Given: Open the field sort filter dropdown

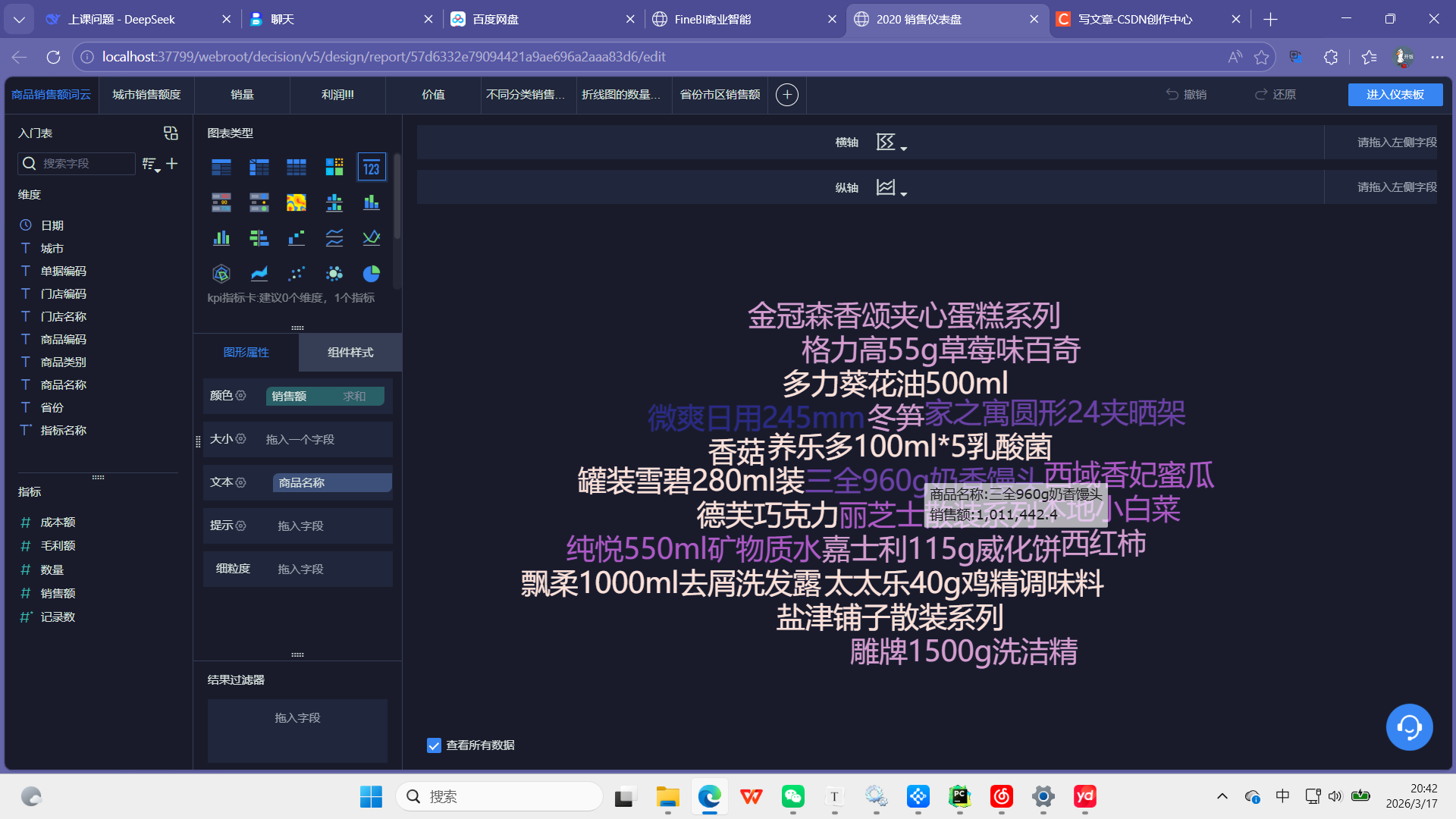Looking at the screenshot, I should pos(151,164).
